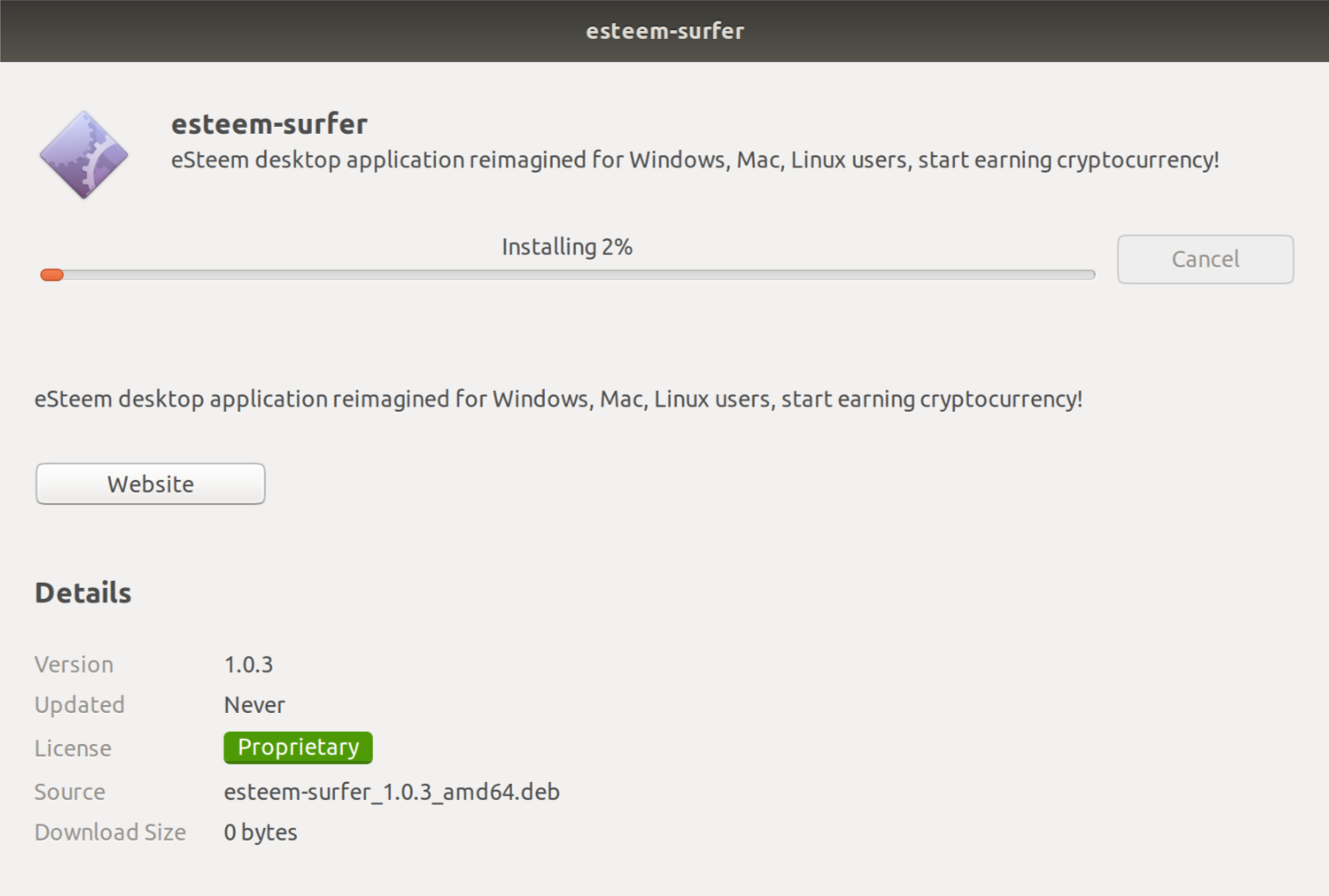The width and height of the screenshot is (1329, 896).
Task: Click the Details section heading
Action: [x=83, y=593]
